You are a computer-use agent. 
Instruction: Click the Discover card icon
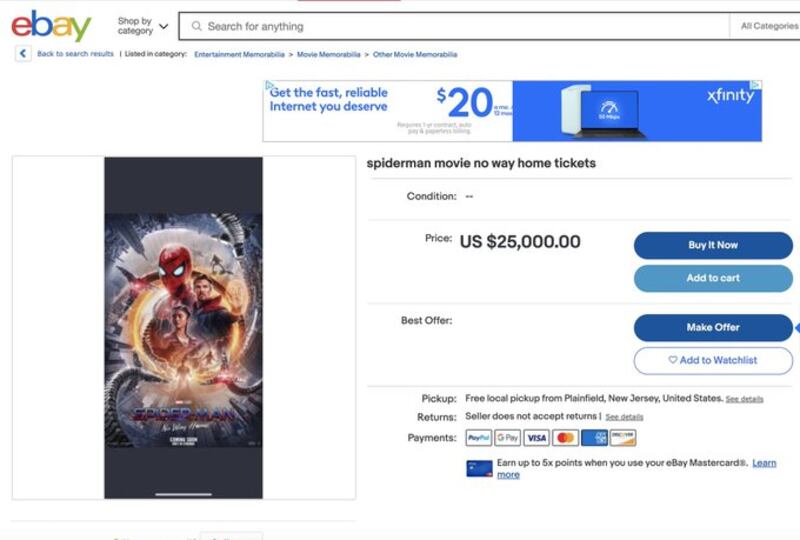pos(623,438)
